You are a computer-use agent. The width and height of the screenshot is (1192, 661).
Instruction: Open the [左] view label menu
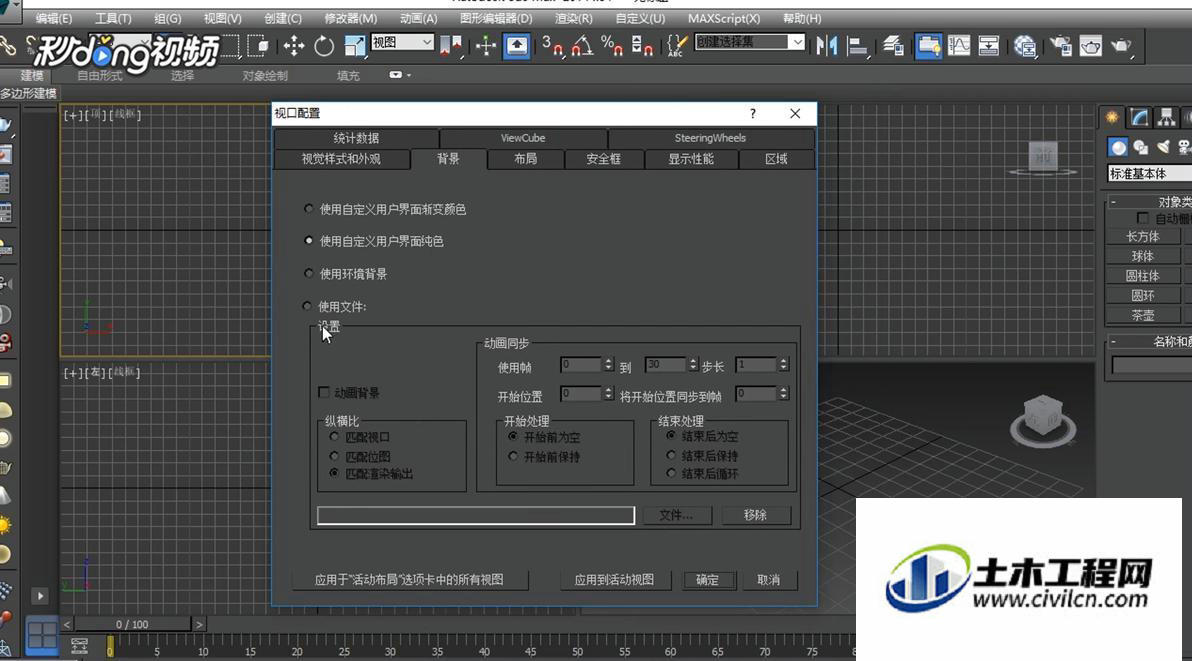(97, 372)
